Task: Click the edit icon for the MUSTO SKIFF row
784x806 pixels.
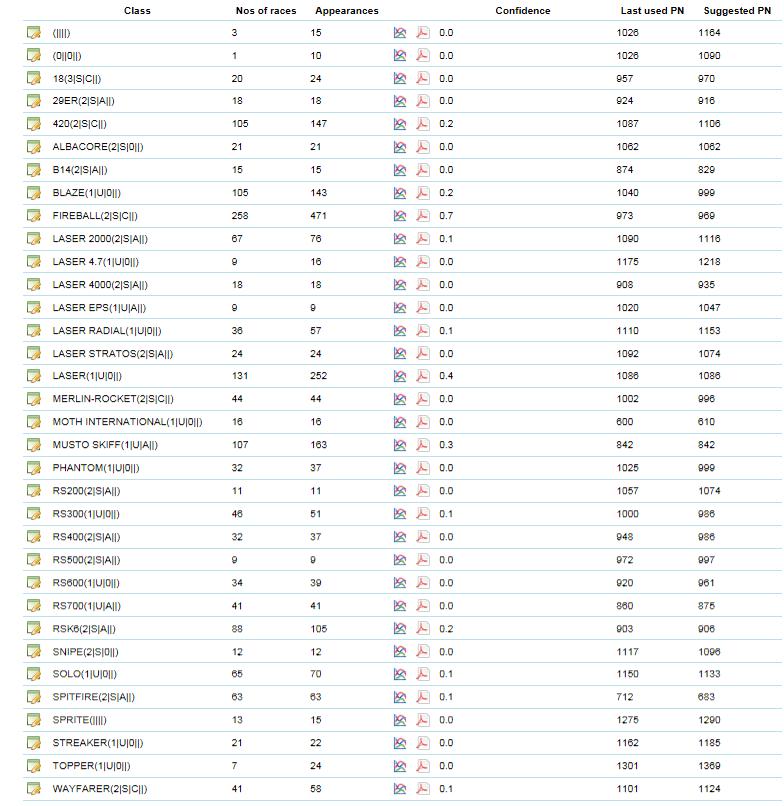Action: click(x=34, y=445)
